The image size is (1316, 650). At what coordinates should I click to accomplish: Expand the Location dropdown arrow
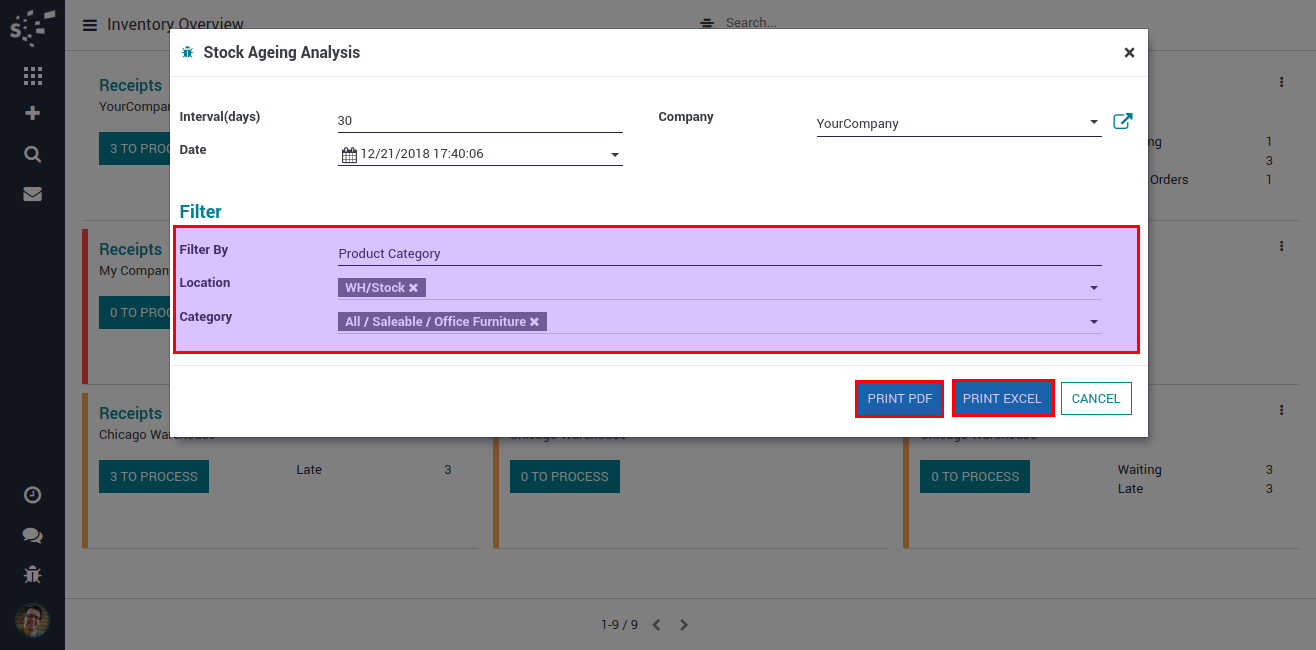tap(1094, 288)
